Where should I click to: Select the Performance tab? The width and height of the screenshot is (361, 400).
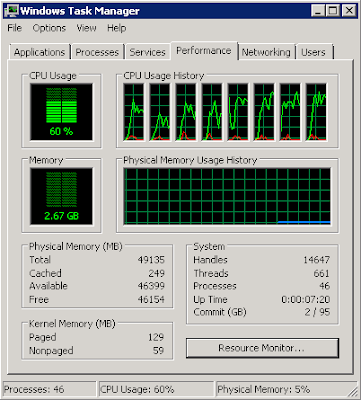[x=204, y=51]
